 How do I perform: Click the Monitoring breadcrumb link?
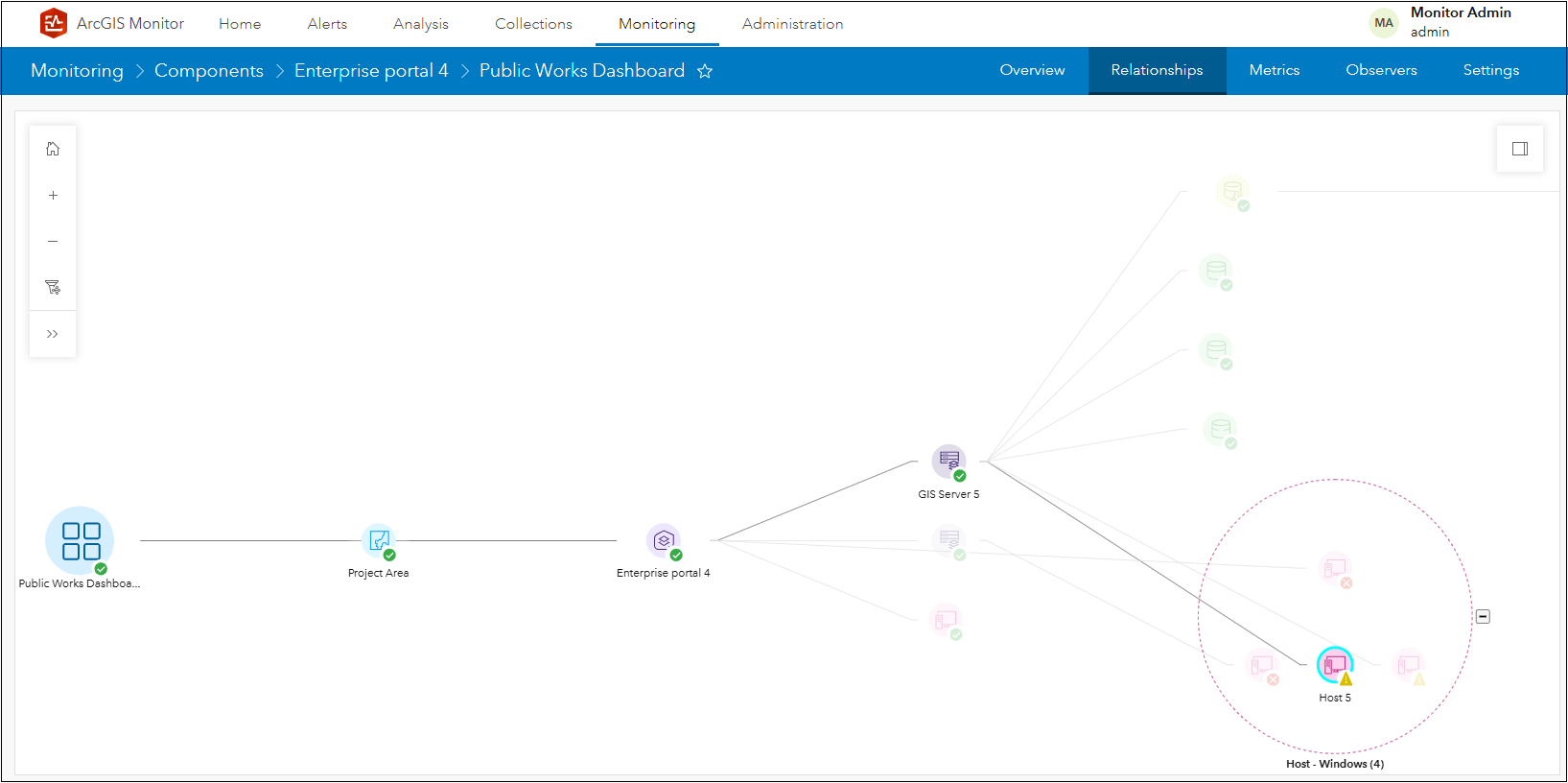pos(77,71)
